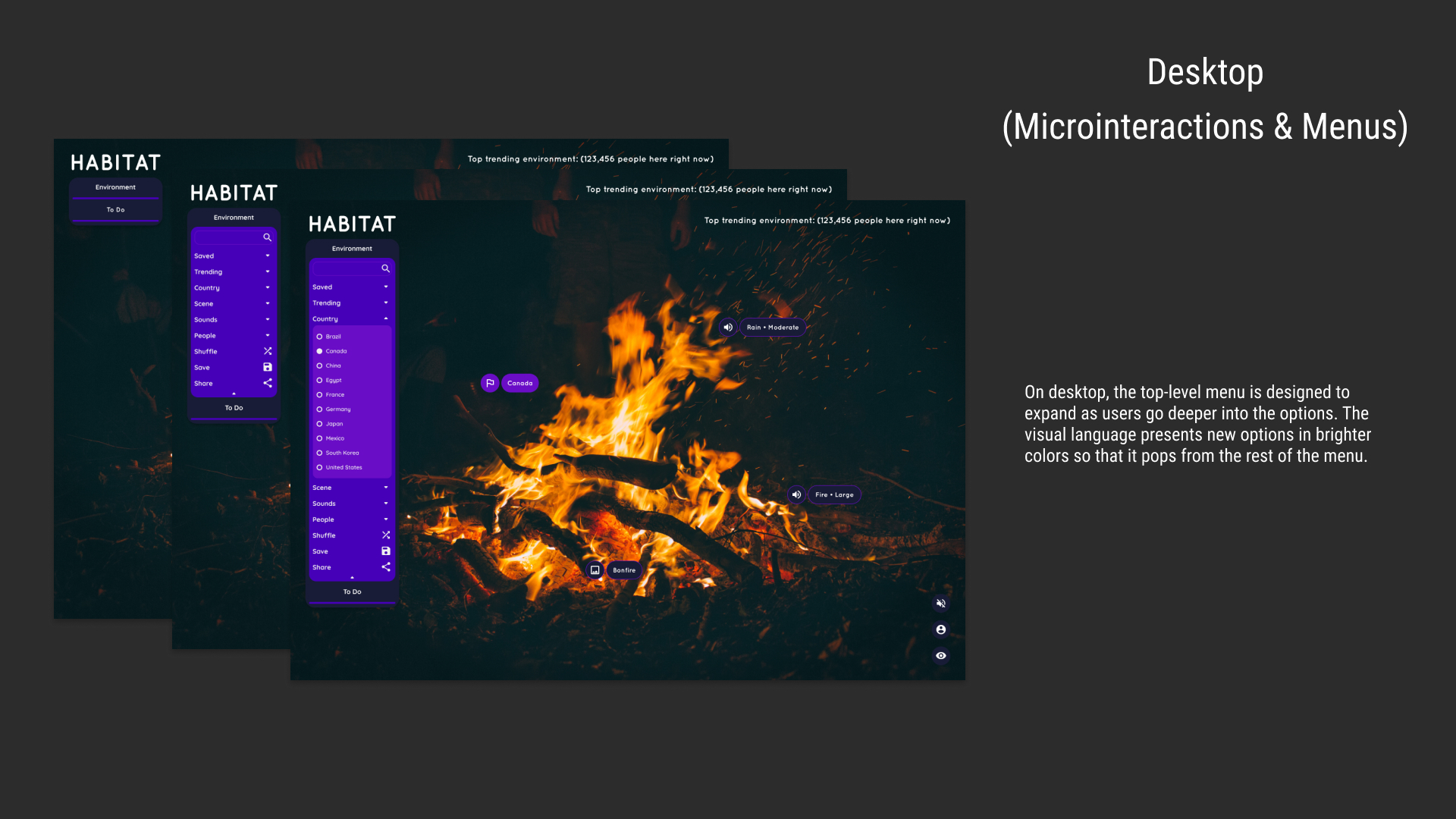Click the Bonfire label pill
Image resolution: width=1456 pixels, height=819 pixels.
(x=624, y=570)
